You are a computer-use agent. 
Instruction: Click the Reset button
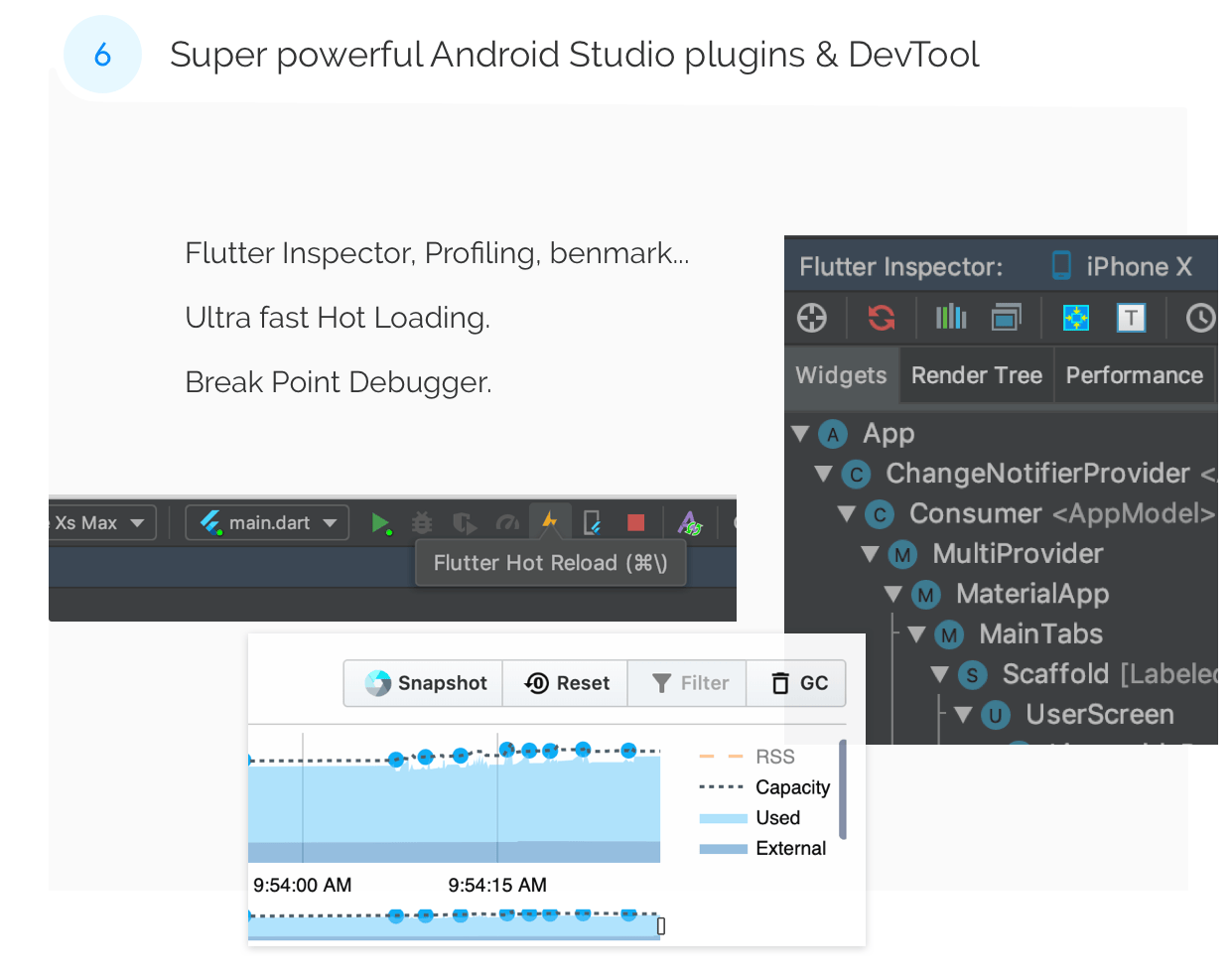click(566, 683)
